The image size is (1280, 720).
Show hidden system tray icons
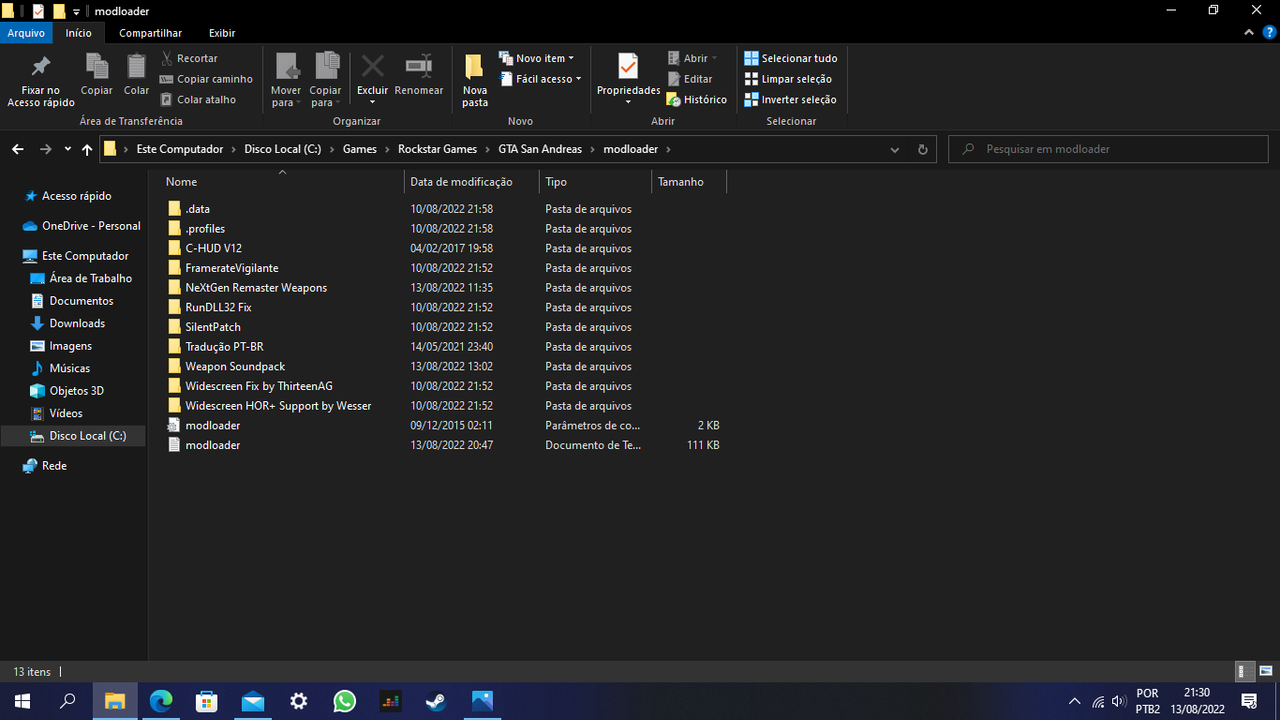point(1075,701)
